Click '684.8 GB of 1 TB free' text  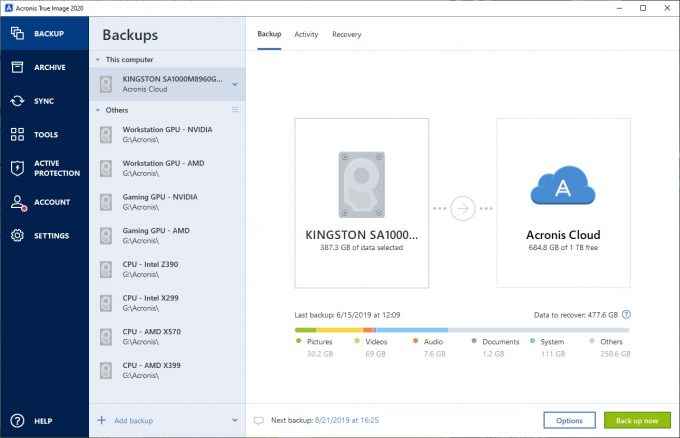tap(563, 248)
